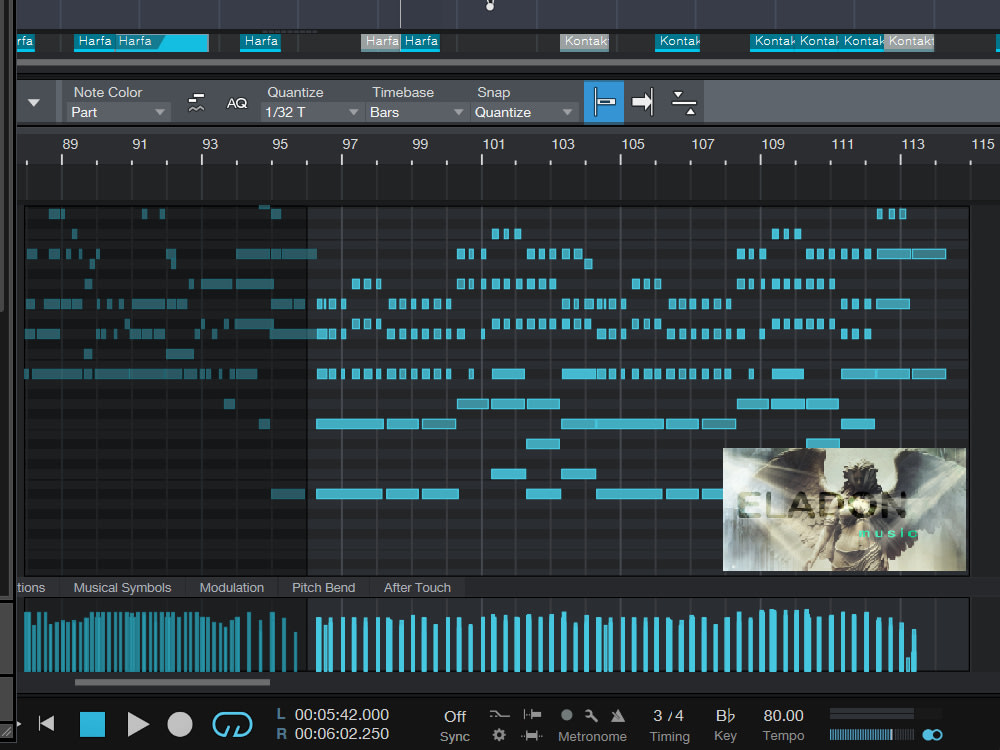Click the loop marker handle on top timeline
Viewport: 1000px width, 750px height.
click(x=490, y=6)
